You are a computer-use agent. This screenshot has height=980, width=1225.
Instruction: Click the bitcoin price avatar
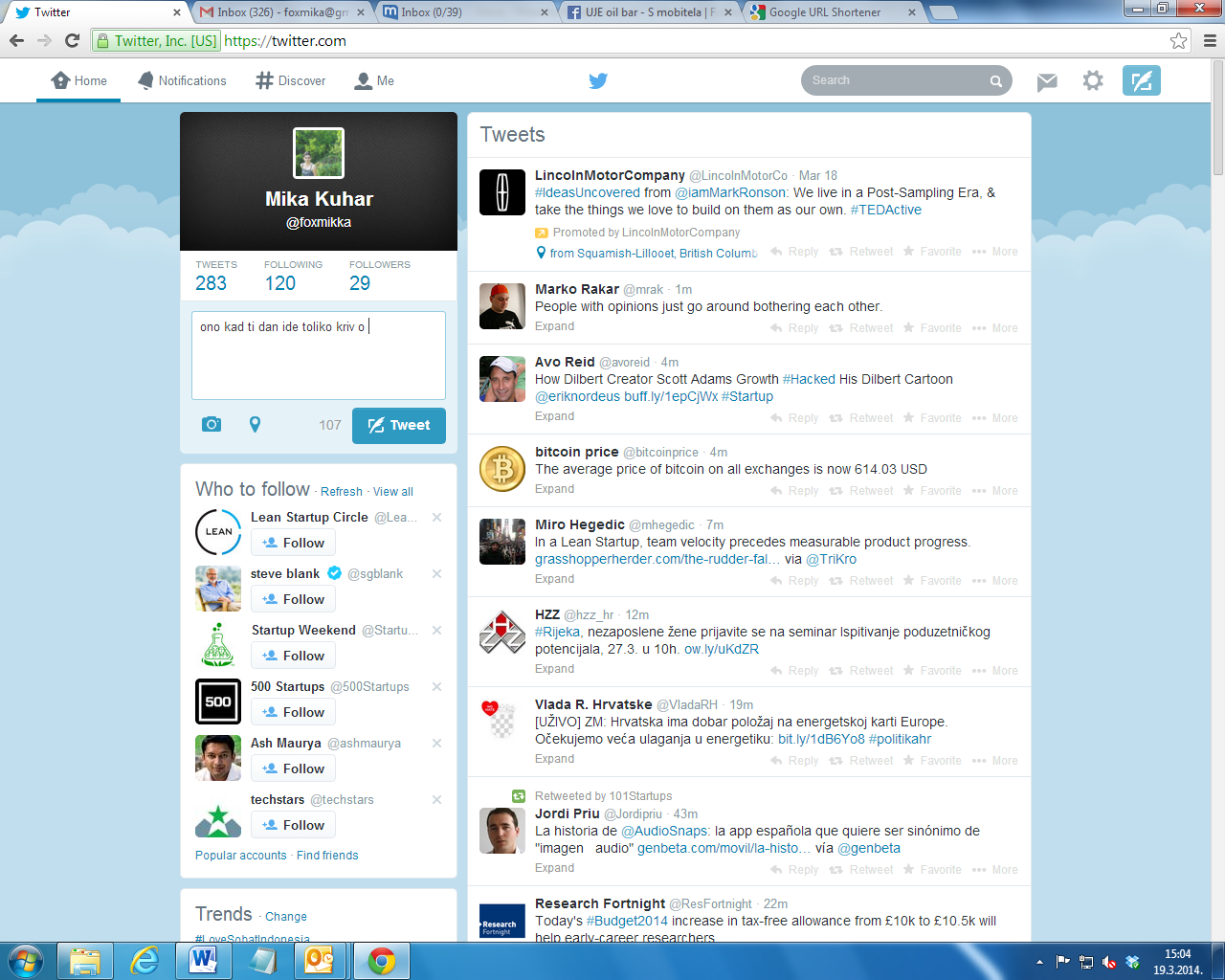point(502,469)
